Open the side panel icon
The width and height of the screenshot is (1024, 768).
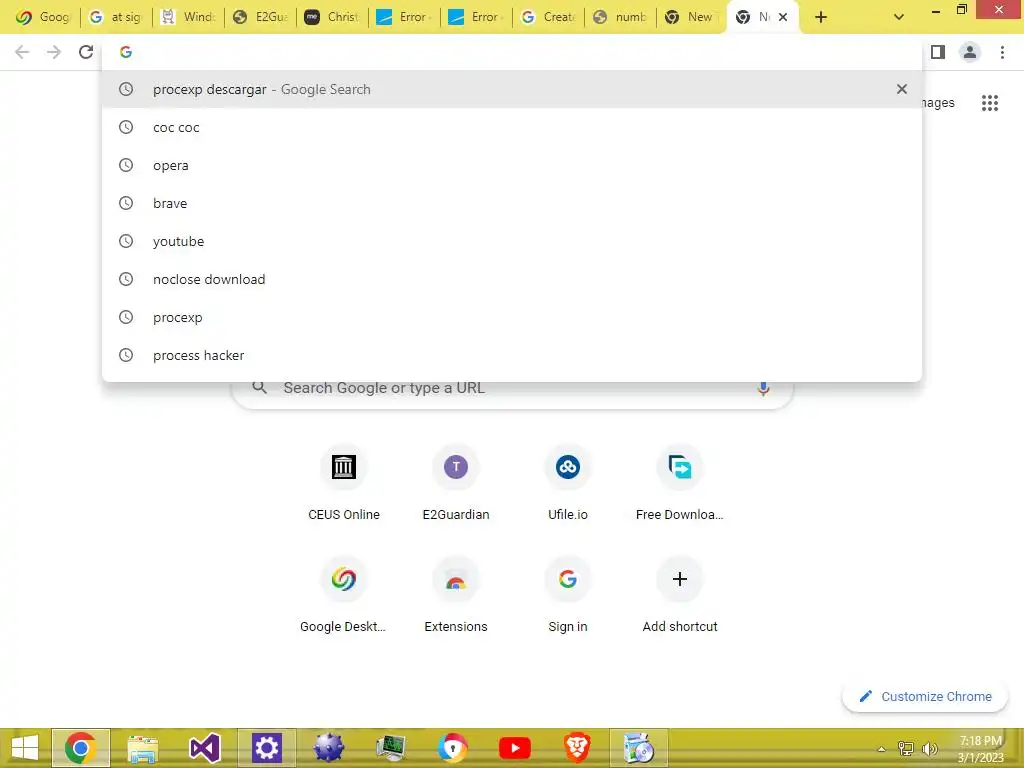[938, 52]
